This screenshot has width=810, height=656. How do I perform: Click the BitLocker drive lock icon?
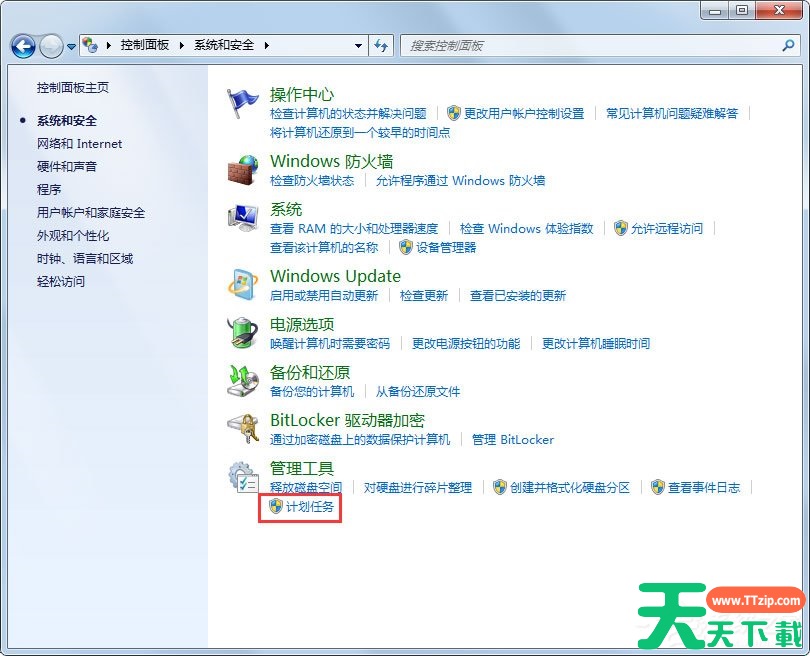click(x=242, y=428)
